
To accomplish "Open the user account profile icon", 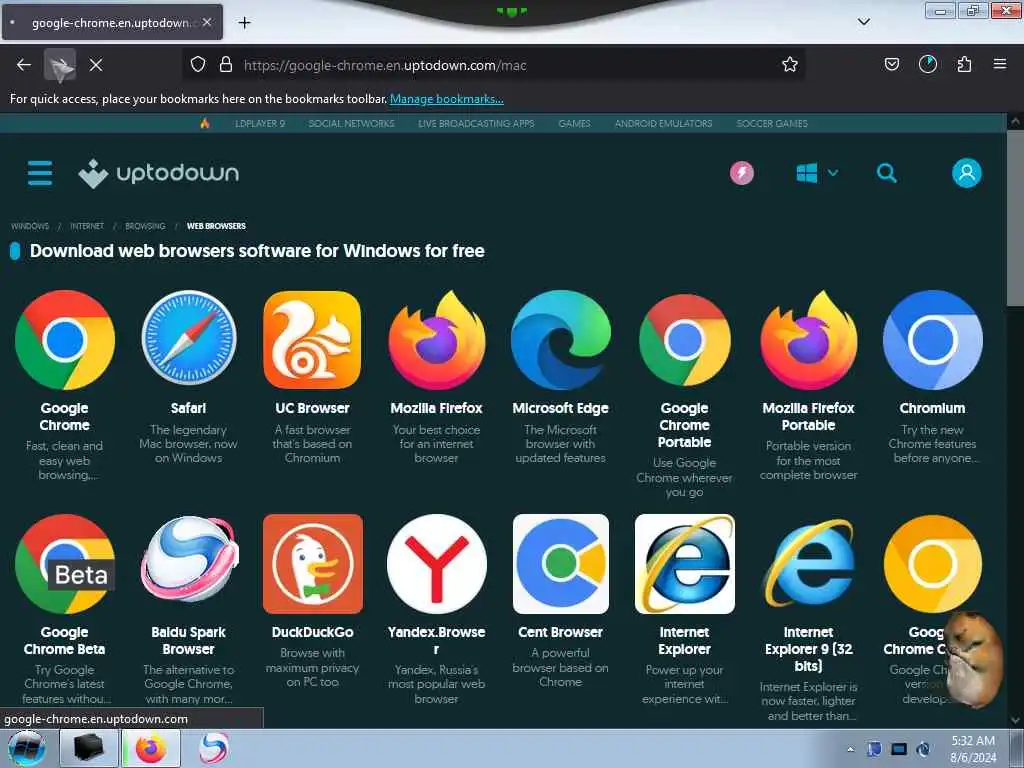I will [967, 173].
